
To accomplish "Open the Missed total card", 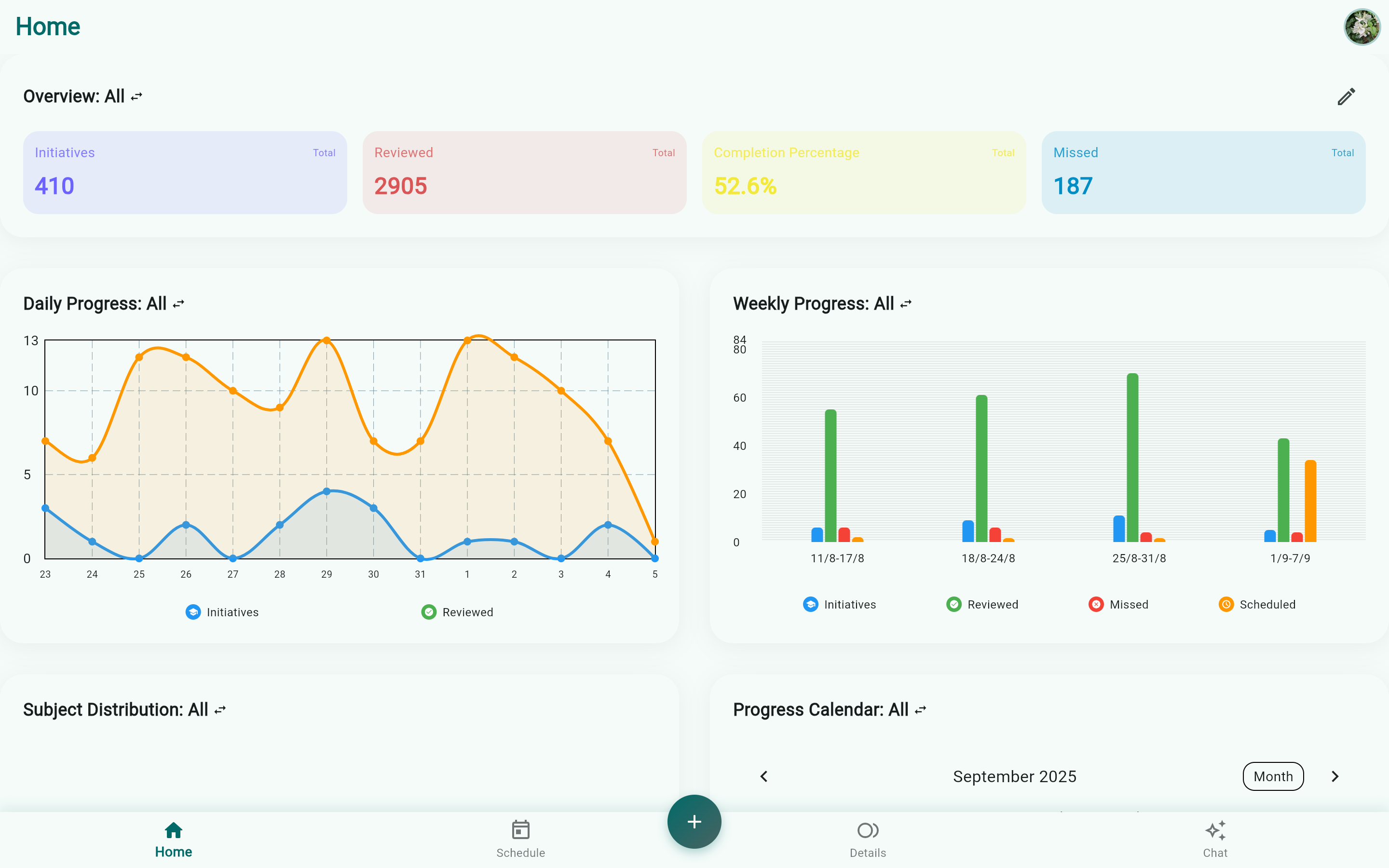I will tap(1204, 173).
